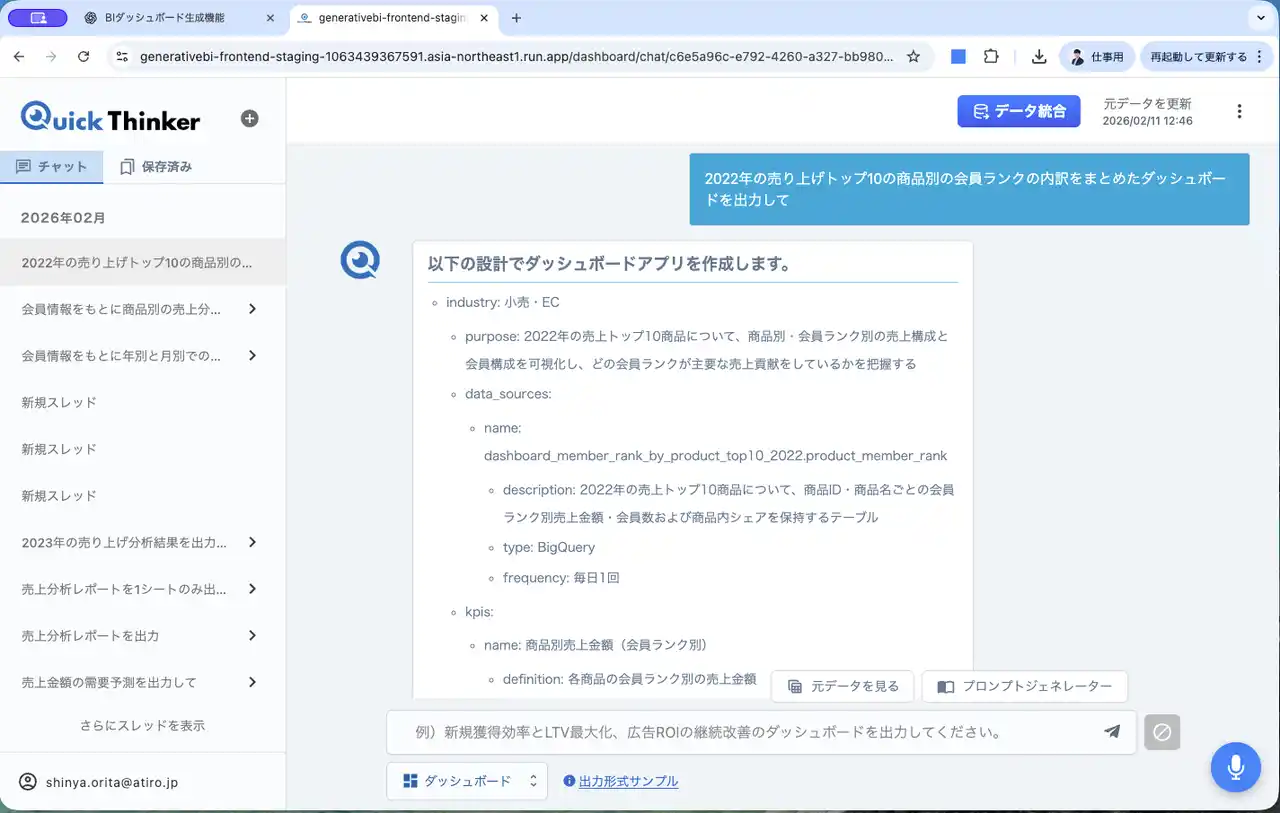The image size is (1280, 813).
Task: Click the browser downloads icon
Action: pos(1039,57)
